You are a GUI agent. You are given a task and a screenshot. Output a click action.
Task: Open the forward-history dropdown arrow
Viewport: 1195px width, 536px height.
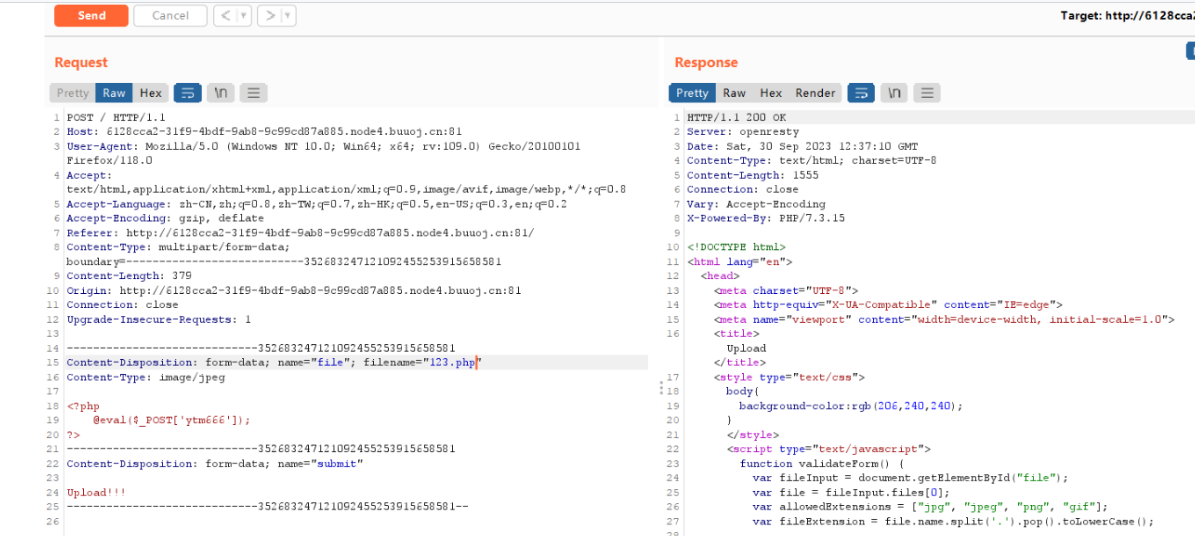(289, 16)
